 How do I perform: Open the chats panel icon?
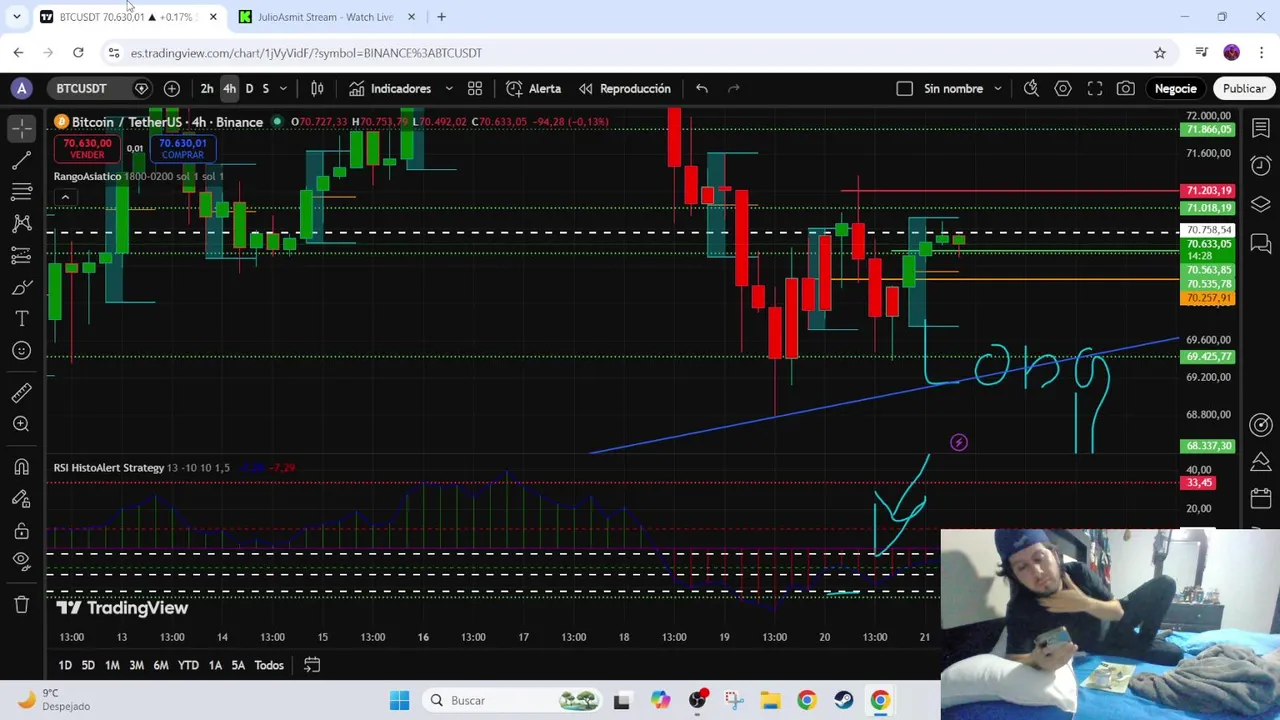pyautogui.click(x=1260, y=243)
